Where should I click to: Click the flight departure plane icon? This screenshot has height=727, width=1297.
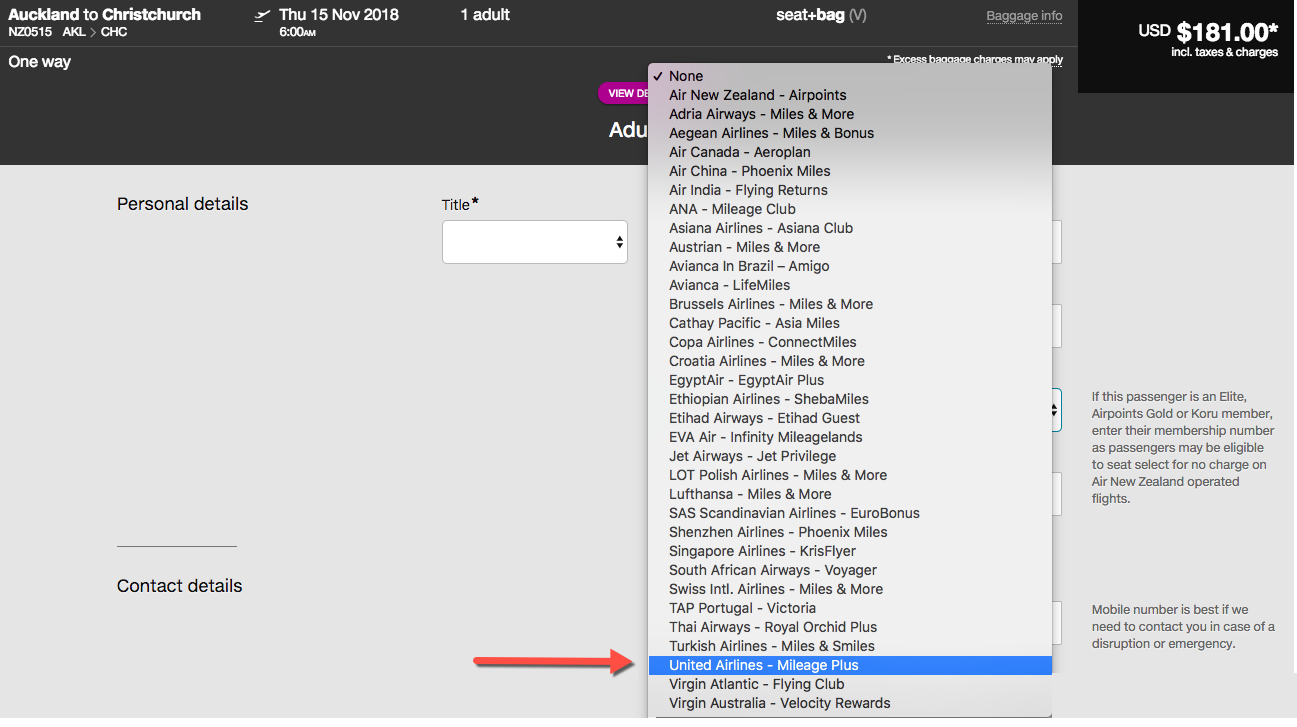coord(262,15)
